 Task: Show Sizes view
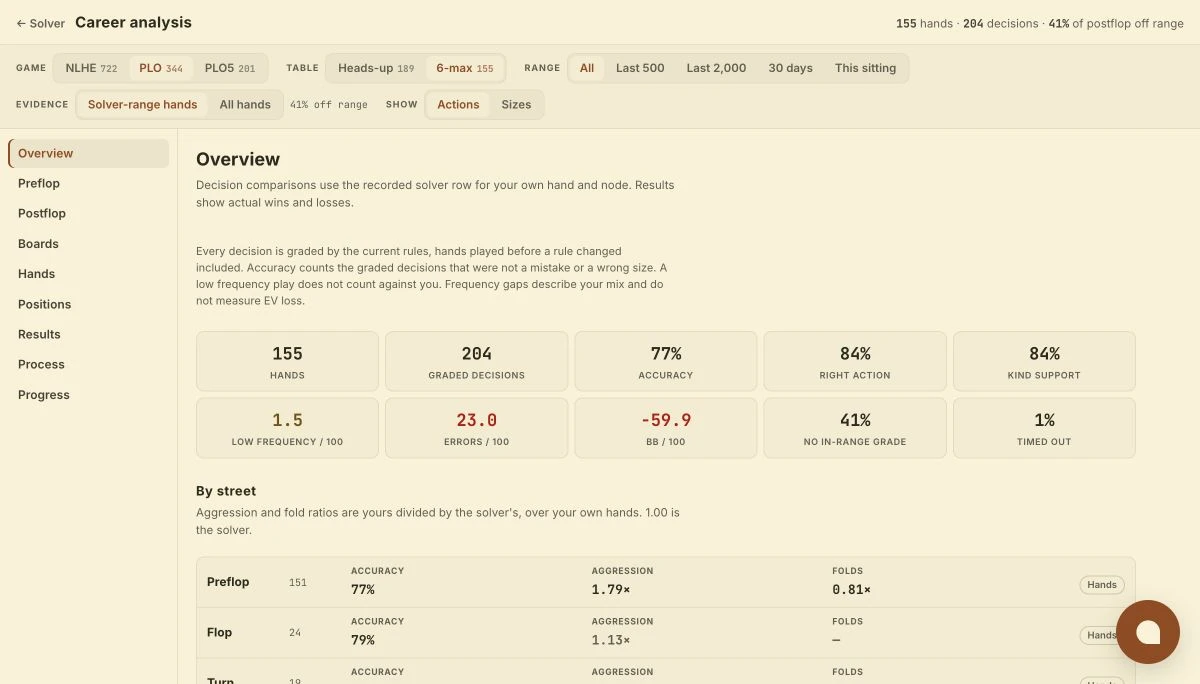516,104
